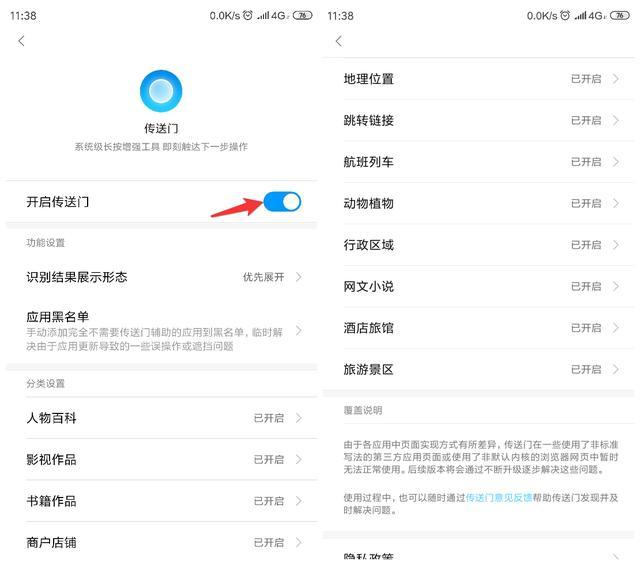
Task: Tap the chevron beside 跳转链接
Action: coord(615,121)
